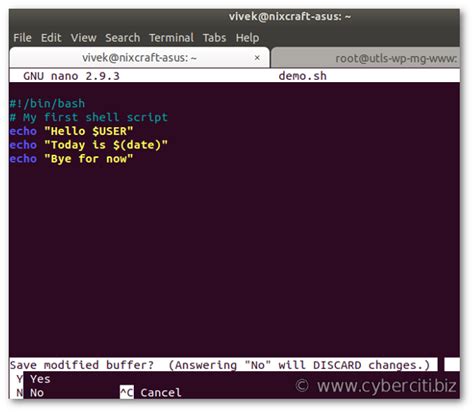
Task: Switch to the root@utls-wp-mg-www tab
Action: point(366,58)
